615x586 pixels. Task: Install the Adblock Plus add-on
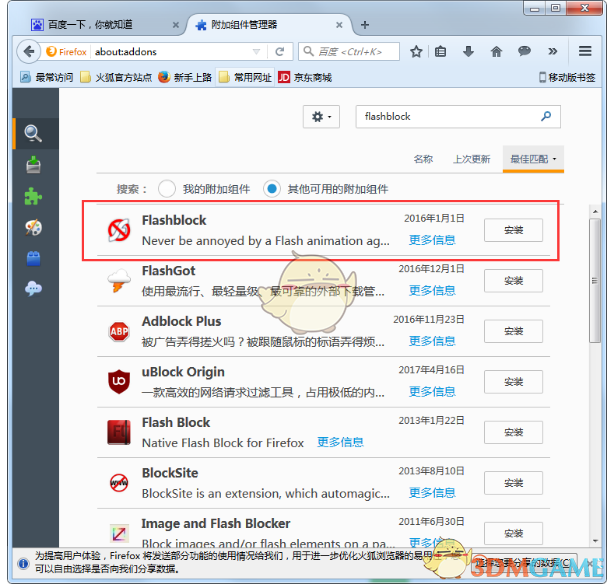(513, 331)
